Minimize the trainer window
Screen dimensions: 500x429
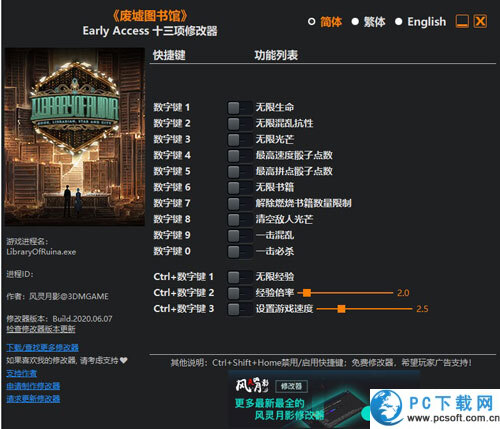click(462, 21)
